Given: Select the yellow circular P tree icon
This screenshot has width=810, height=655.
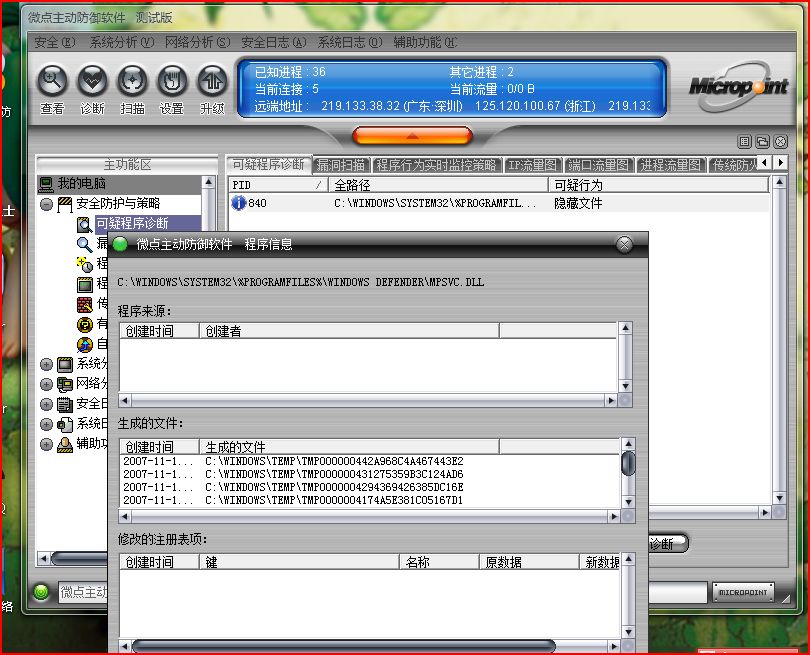Looking at the screenshot, I should [84, 324].
